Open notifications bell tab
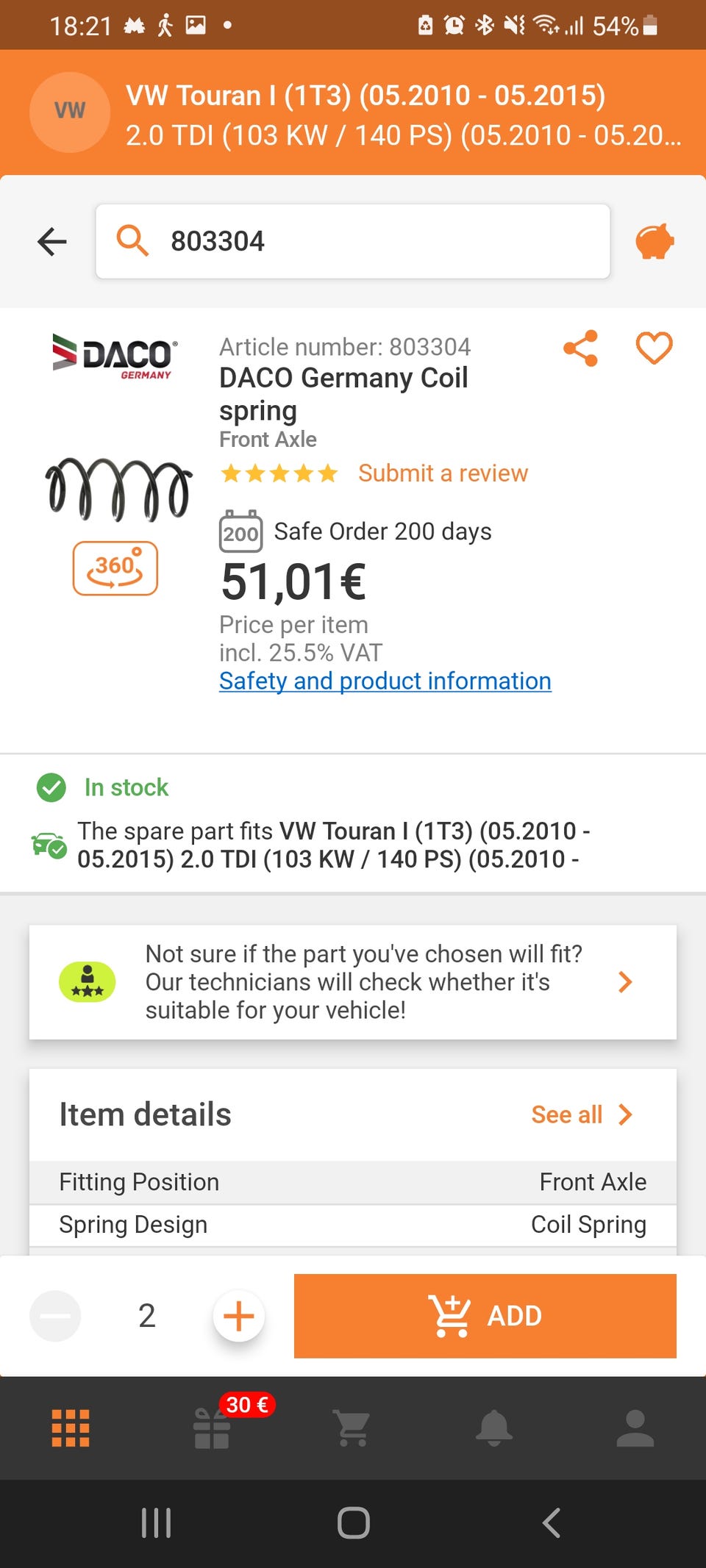706x1568 pixels. [493, 1428]
